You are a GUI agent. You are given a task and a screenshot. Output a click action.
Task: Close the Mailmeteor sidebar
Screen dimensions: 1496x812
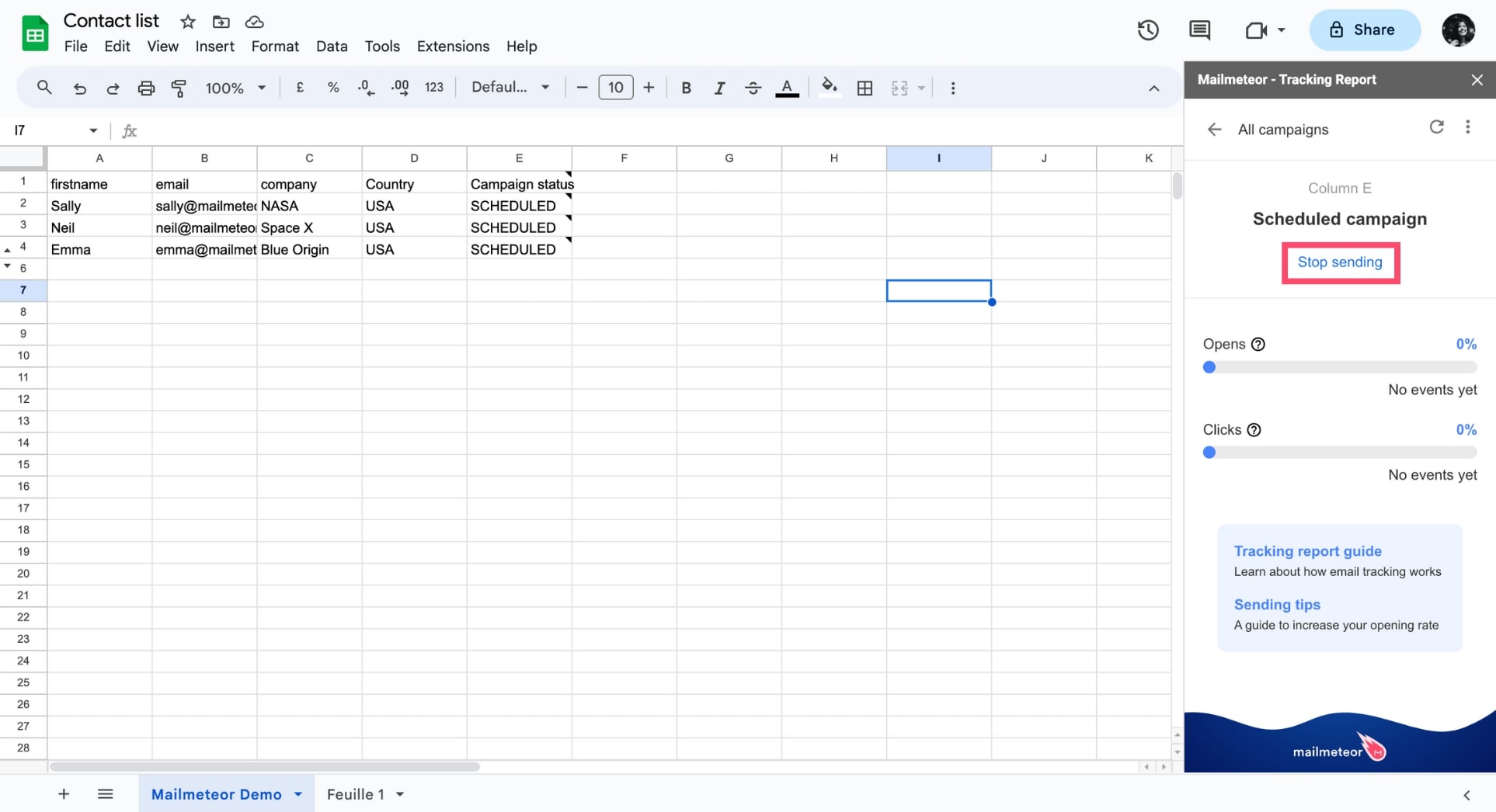coord(1477,80)
